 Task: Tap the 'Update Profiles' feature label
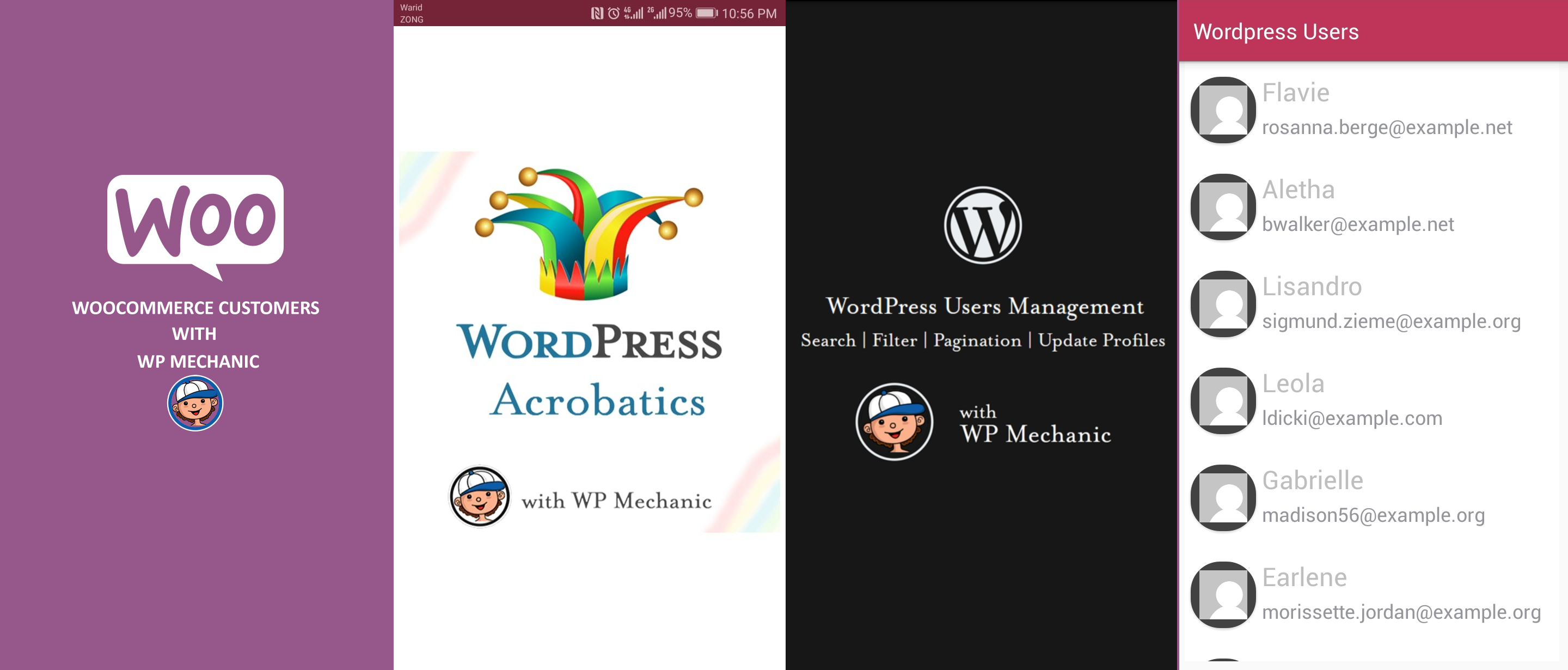click(1101, 341)
